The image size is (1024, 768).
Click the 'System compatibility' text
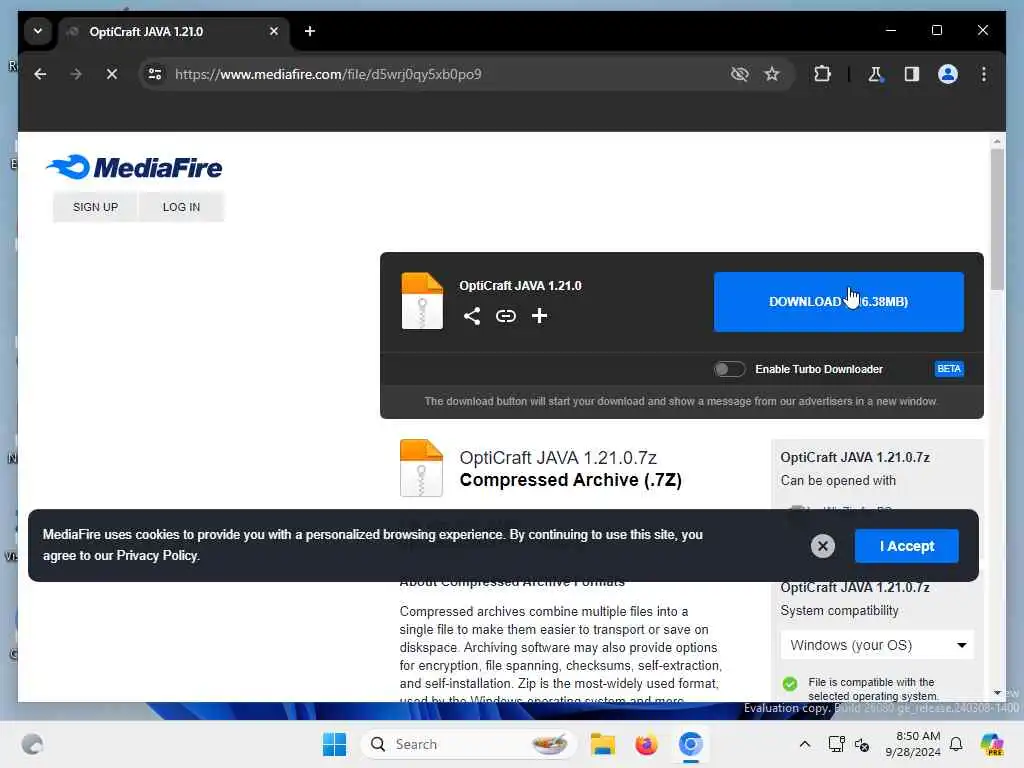tap(839, 611)
